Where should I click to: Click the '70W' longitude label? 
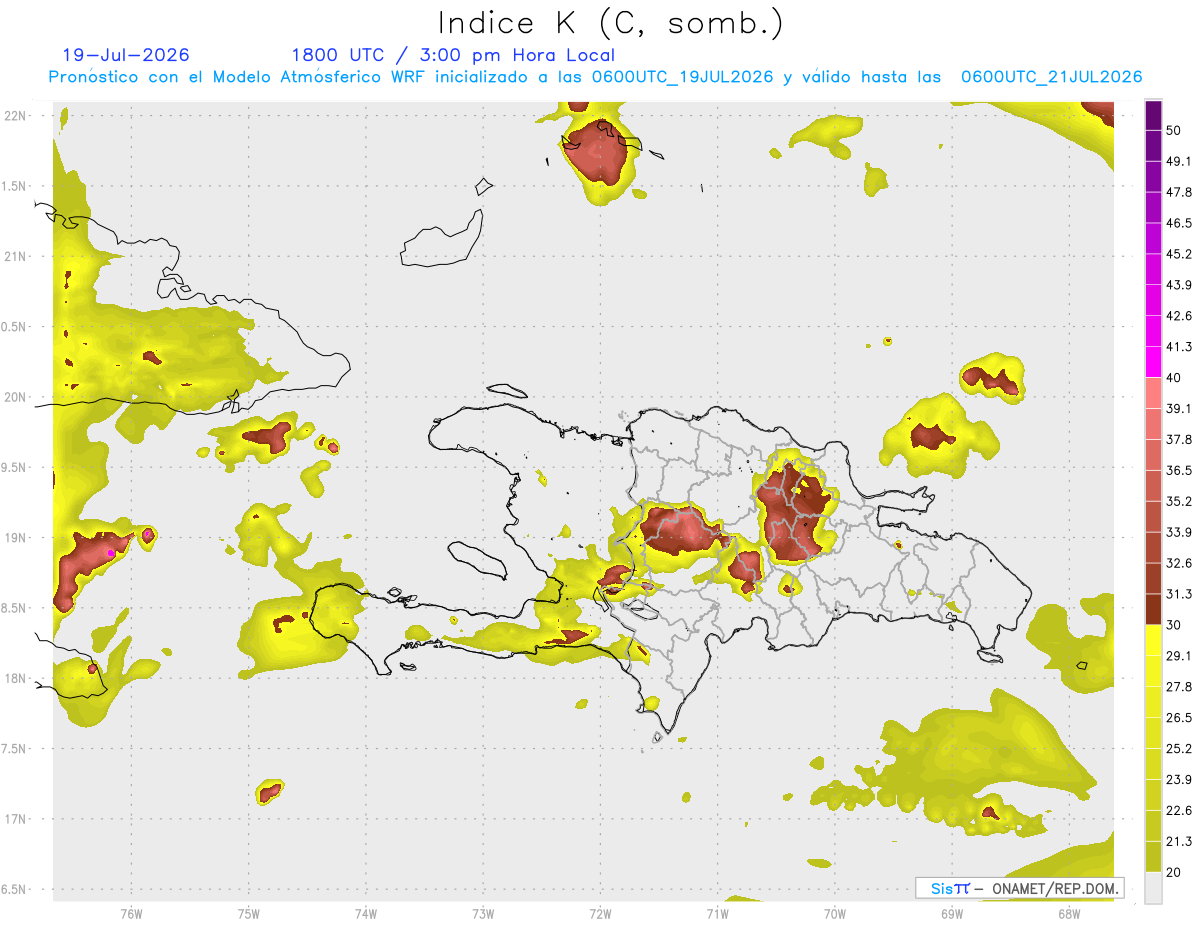pos(835,914)
